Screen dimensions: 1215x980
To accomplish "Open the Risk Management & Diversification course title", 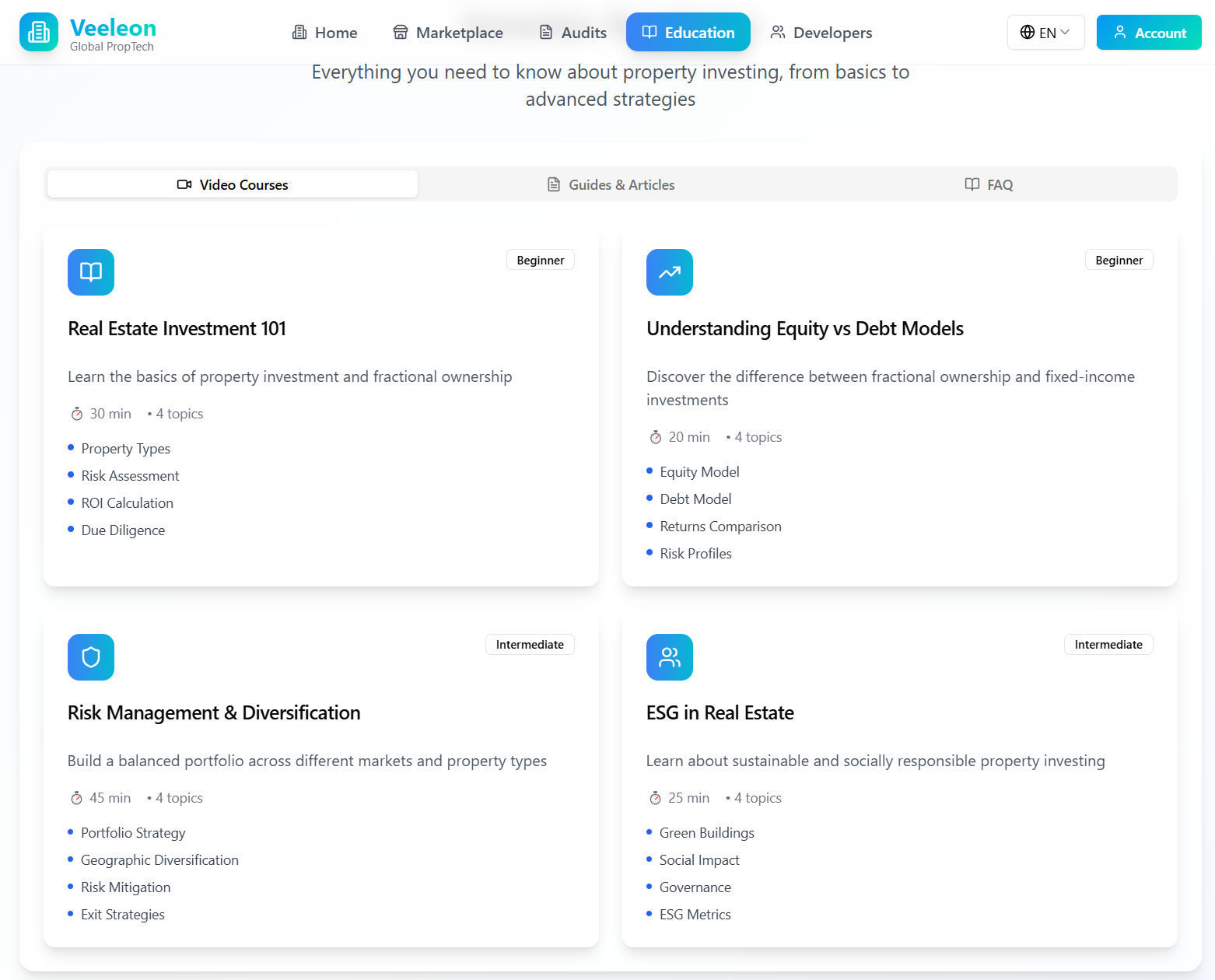I will point(214,713).
